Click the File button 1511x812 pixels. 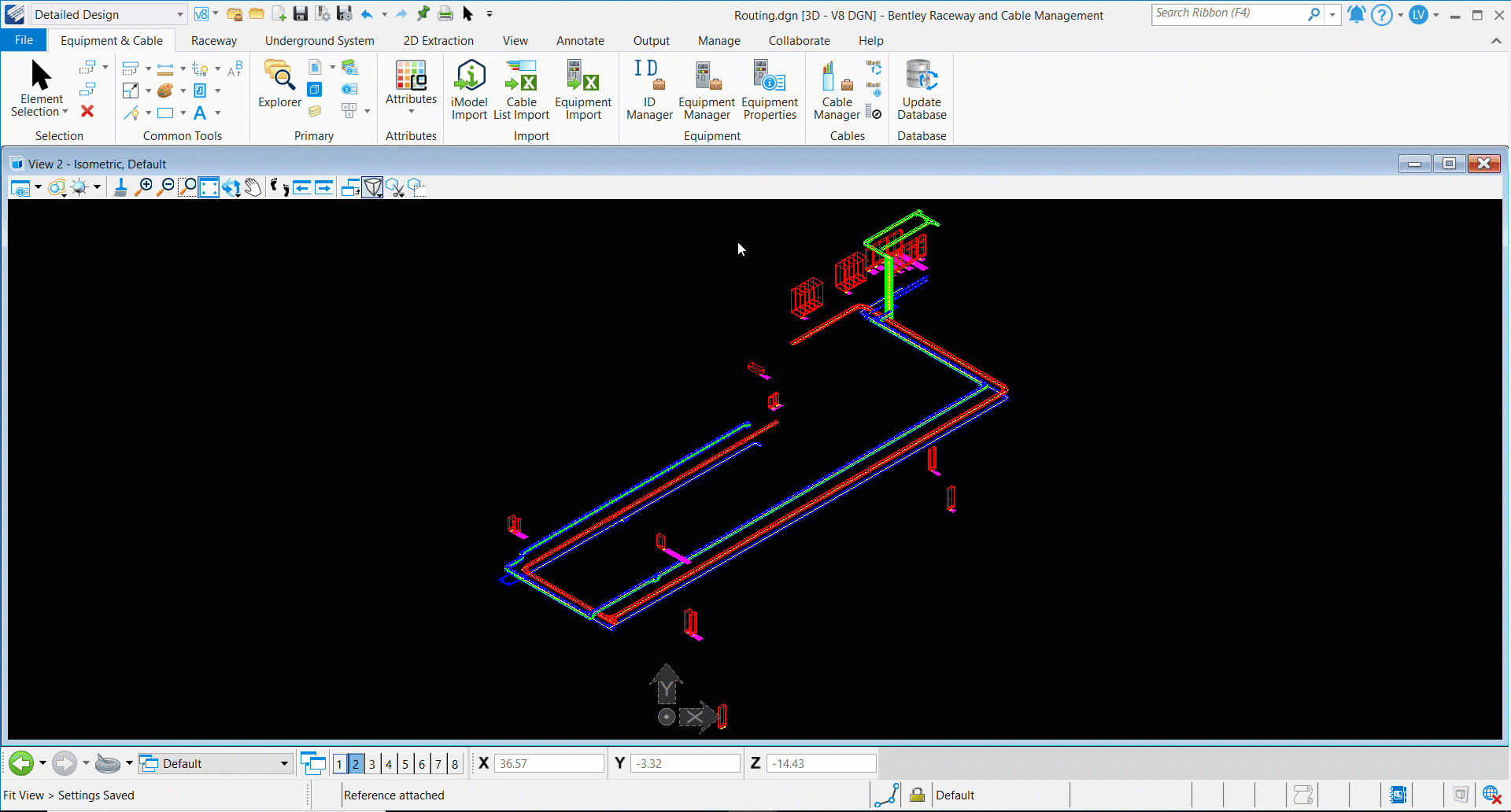(x=24, y=40)
